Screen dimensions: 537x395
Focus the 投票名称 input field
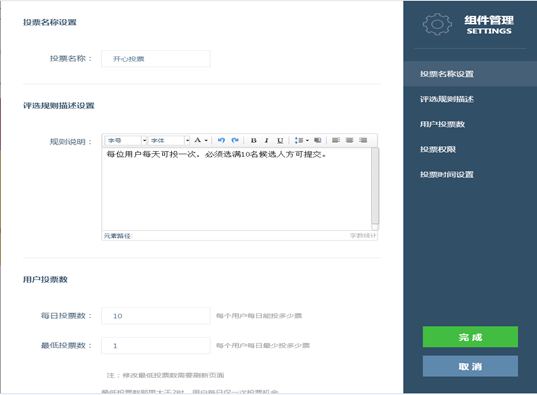[156, 59]
